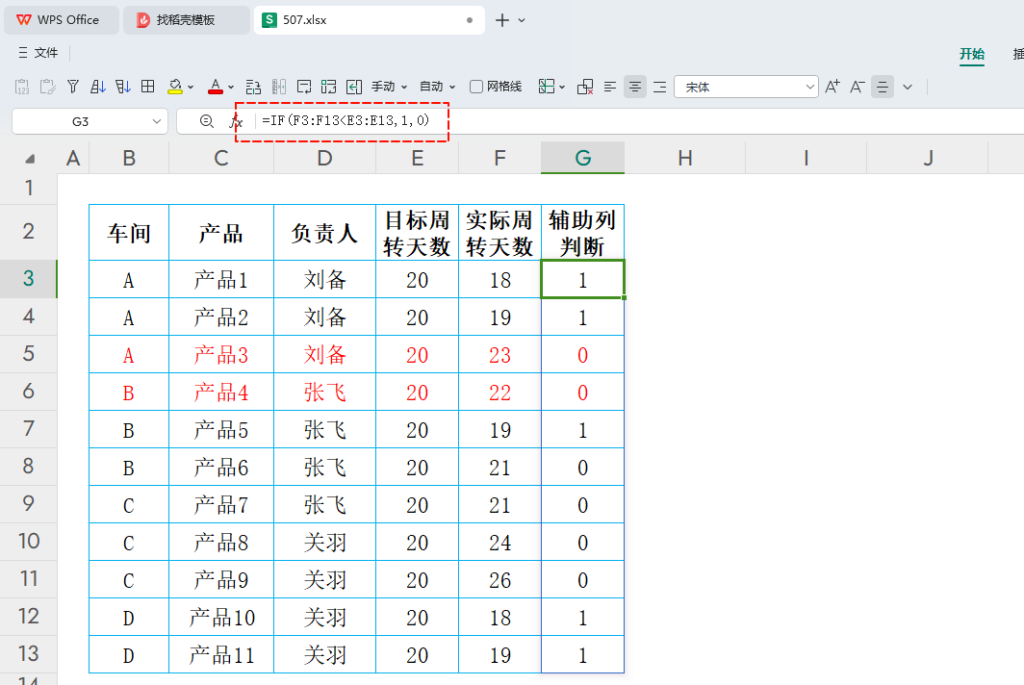Click the 产品11 cell
The height and width of the screenshot is (685, 1024).
point(221,655)
